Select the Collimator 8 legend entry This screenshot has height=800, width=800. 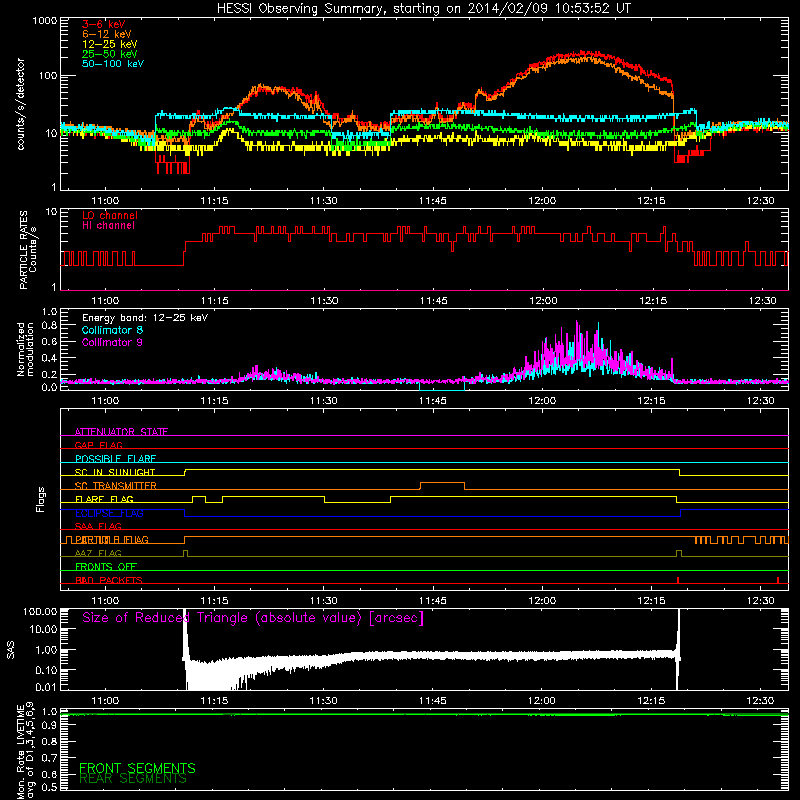pyautogui.click(x=112, y=330)
